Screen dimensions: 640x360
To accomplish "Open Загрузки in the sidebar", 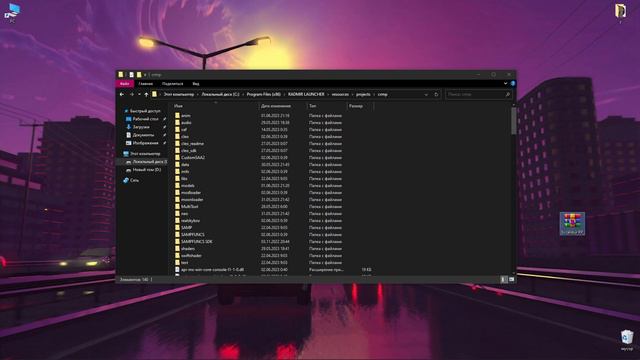I will click(x=141, y=127).
